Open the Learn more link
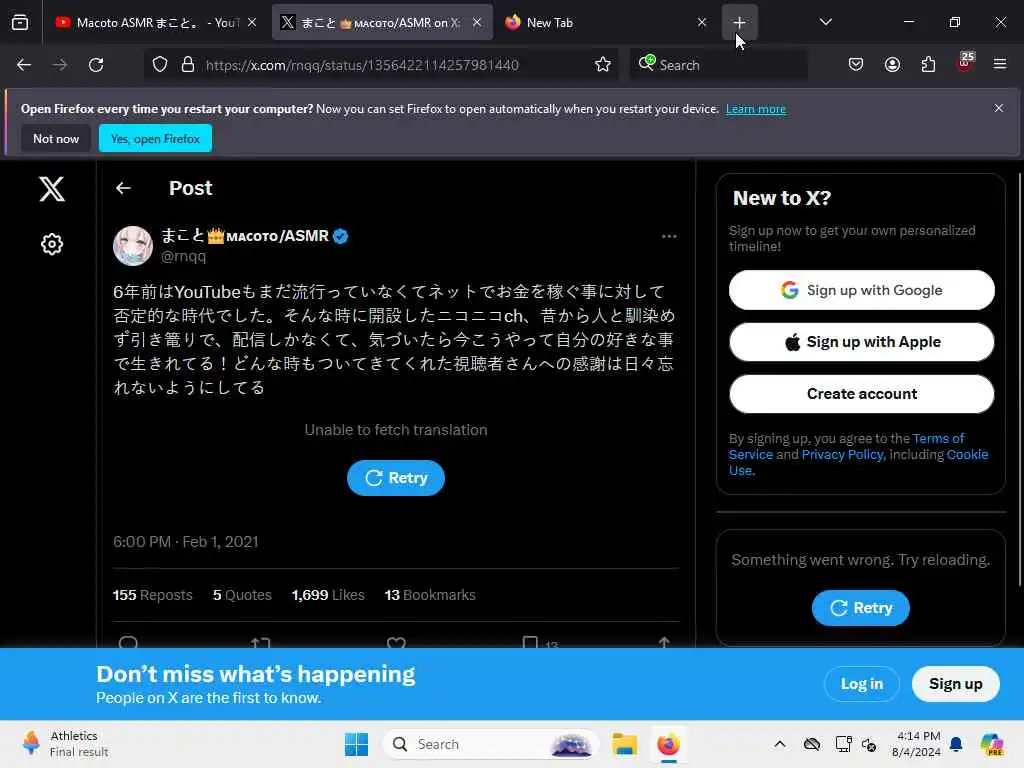Viewport: 1024px width, 768px height. (756, 109)
